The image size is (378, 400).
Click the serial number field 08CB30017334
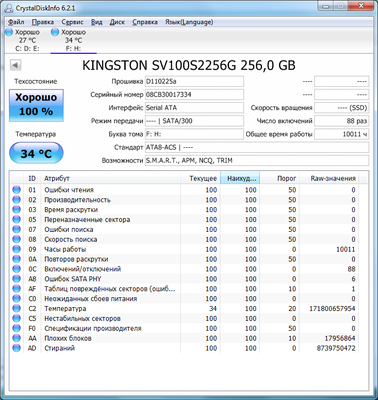pos(194,95)
